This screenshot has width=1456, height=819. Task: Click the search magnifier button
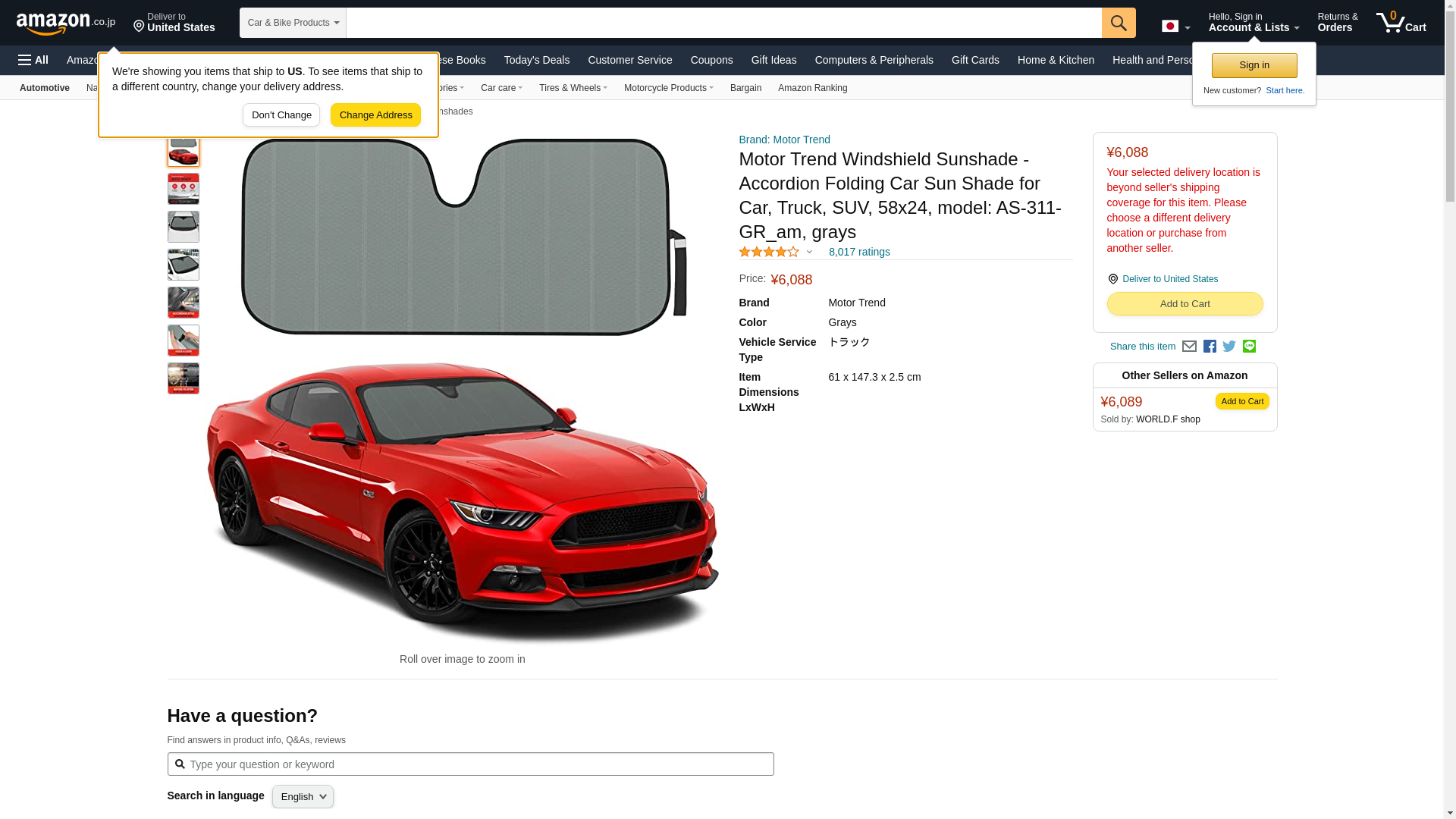point(1118,23)
